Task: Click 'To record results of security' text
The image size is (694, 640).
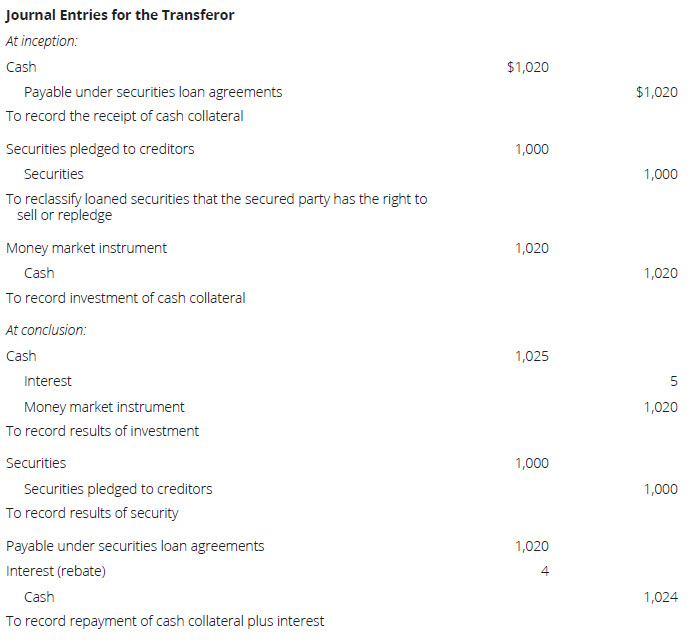Action: [x=92, y=513]
